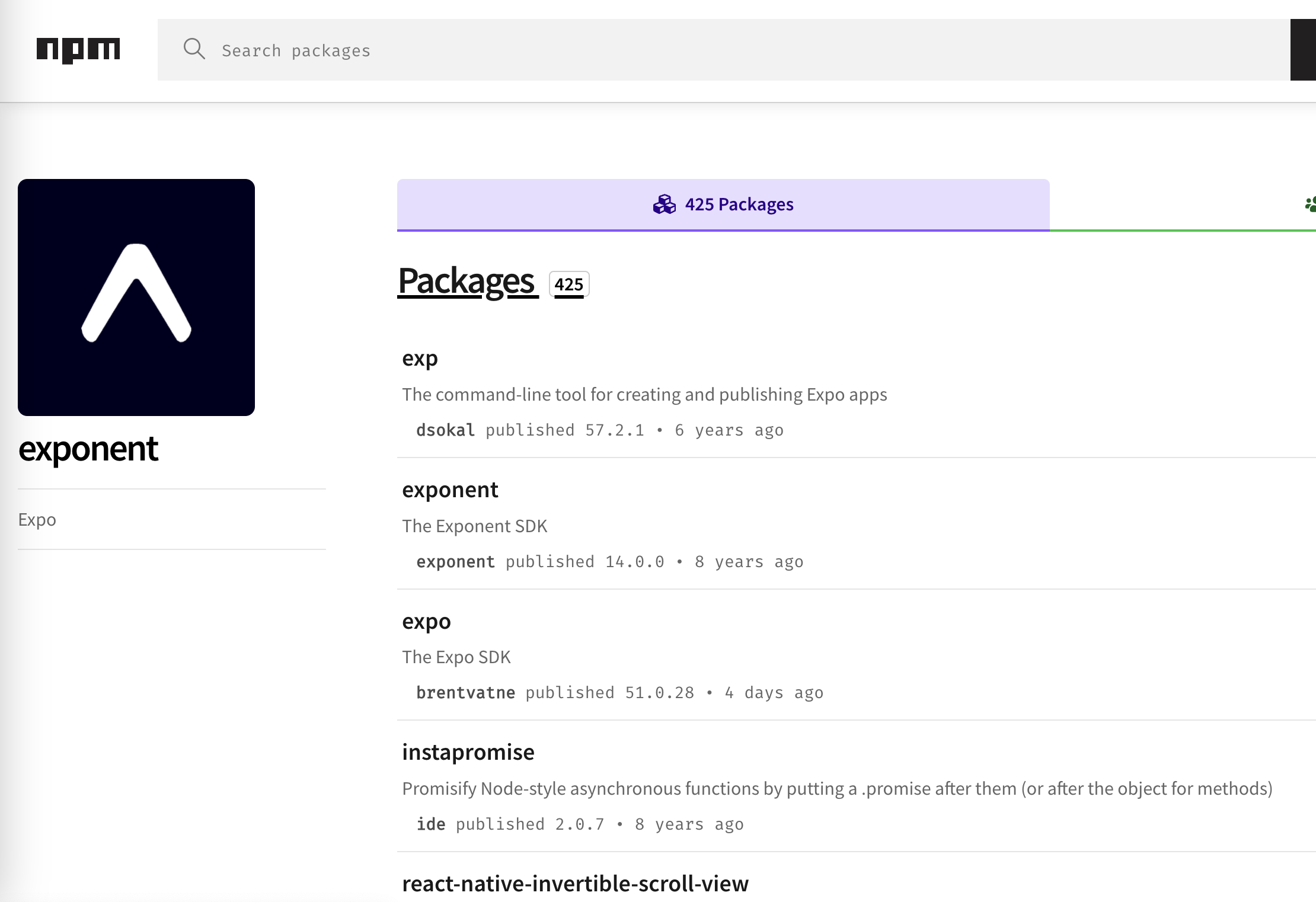Open react-native-invertible-scroll-view package
1316x902 pixels.
point(575,884)
